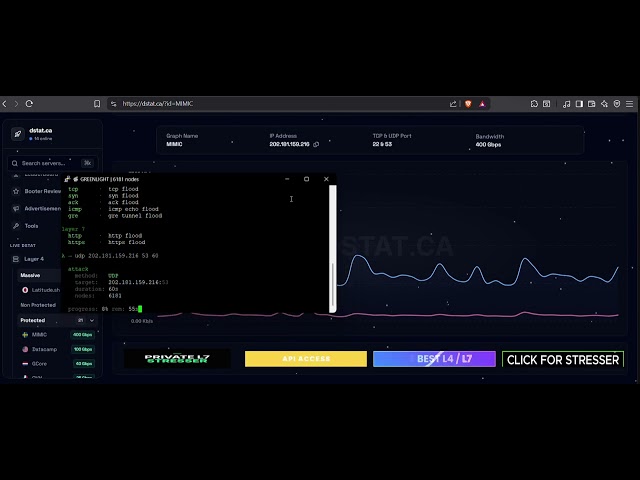
Task: Click the Graph Name MIMIC value
Action: click(174, 144)
